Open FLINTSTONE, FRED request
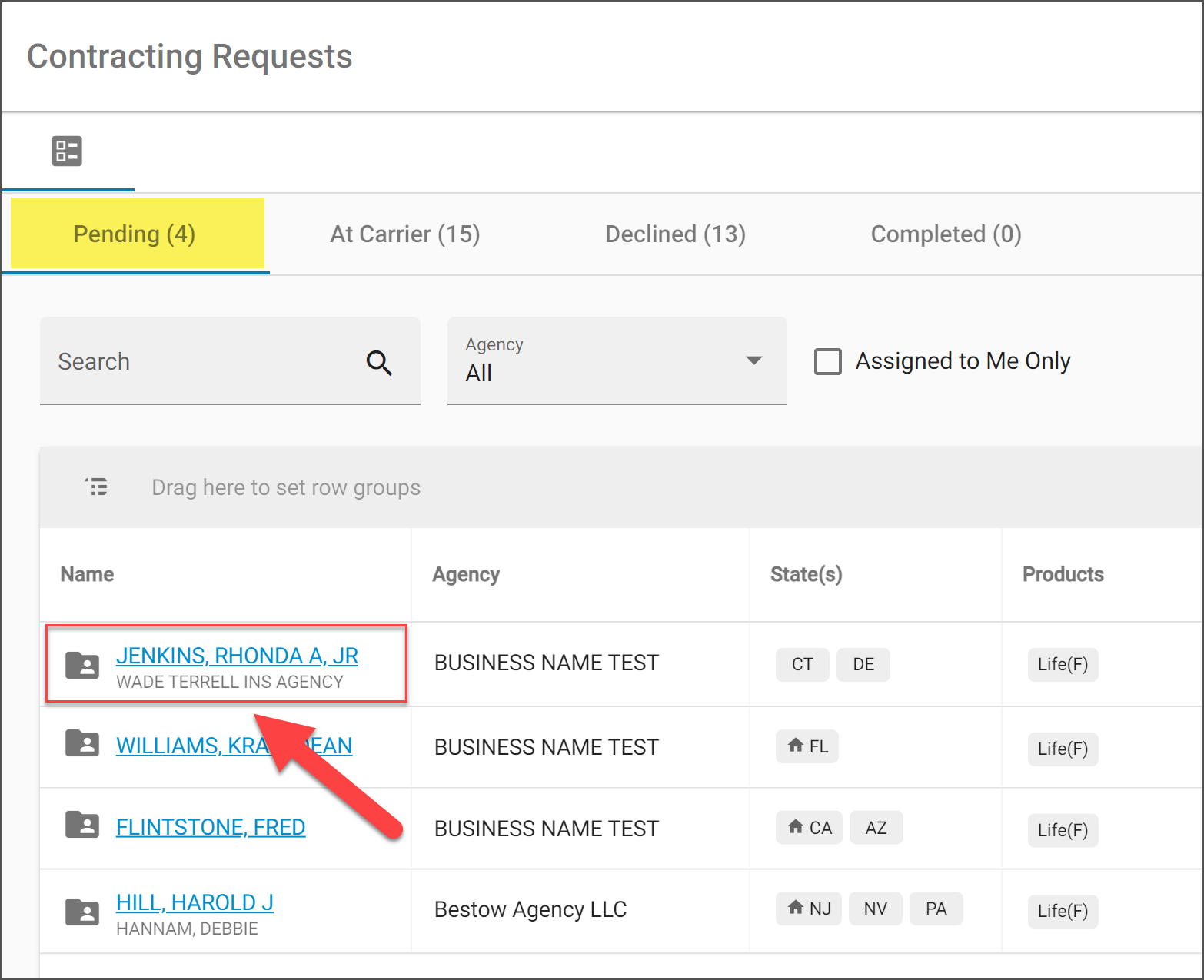Viewport: 1204px width, 980px height. (x=211, y=827)
